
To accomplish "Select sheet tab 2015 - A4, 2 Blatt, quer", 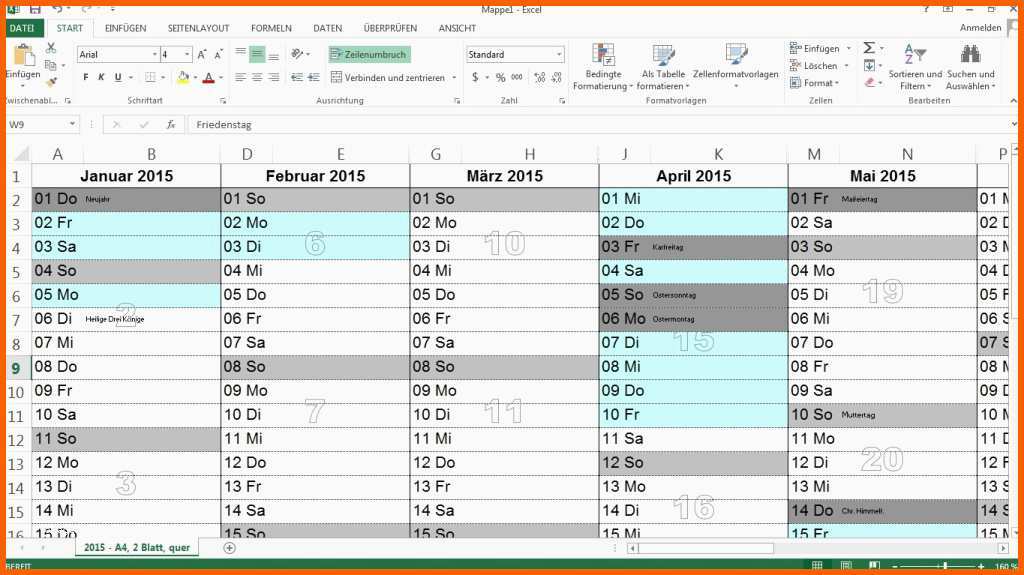I will (x=137, y=548).
